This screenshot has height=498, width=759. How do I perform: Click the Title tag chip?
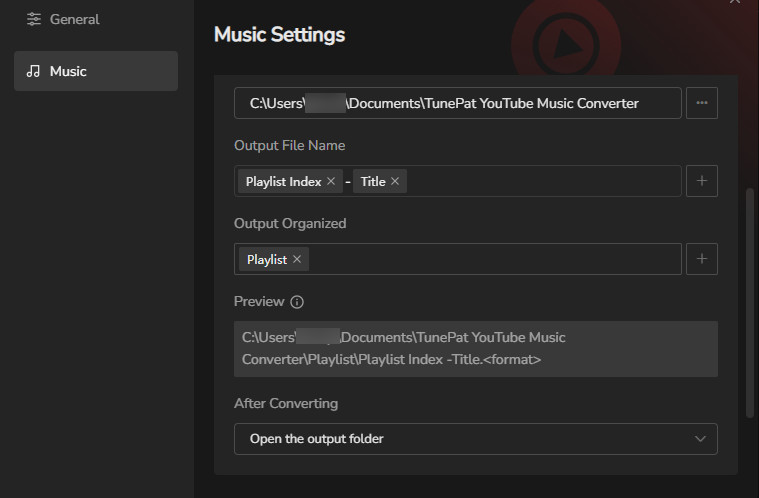point(380,181)
